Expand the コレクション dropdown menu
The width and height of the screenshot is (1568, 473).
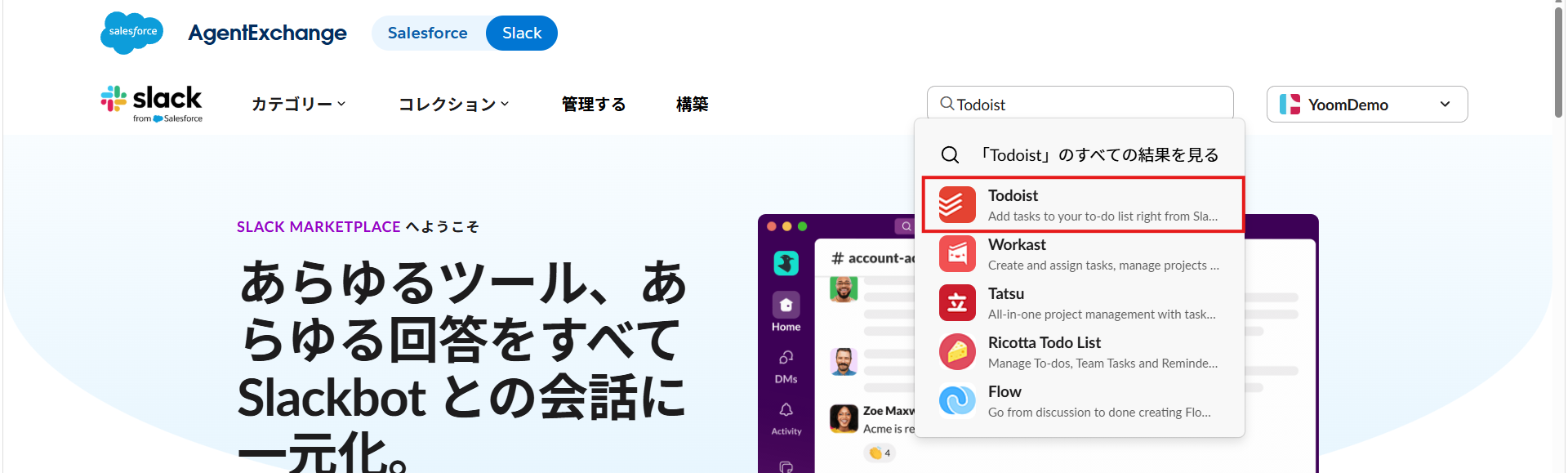tap(454, 104)
